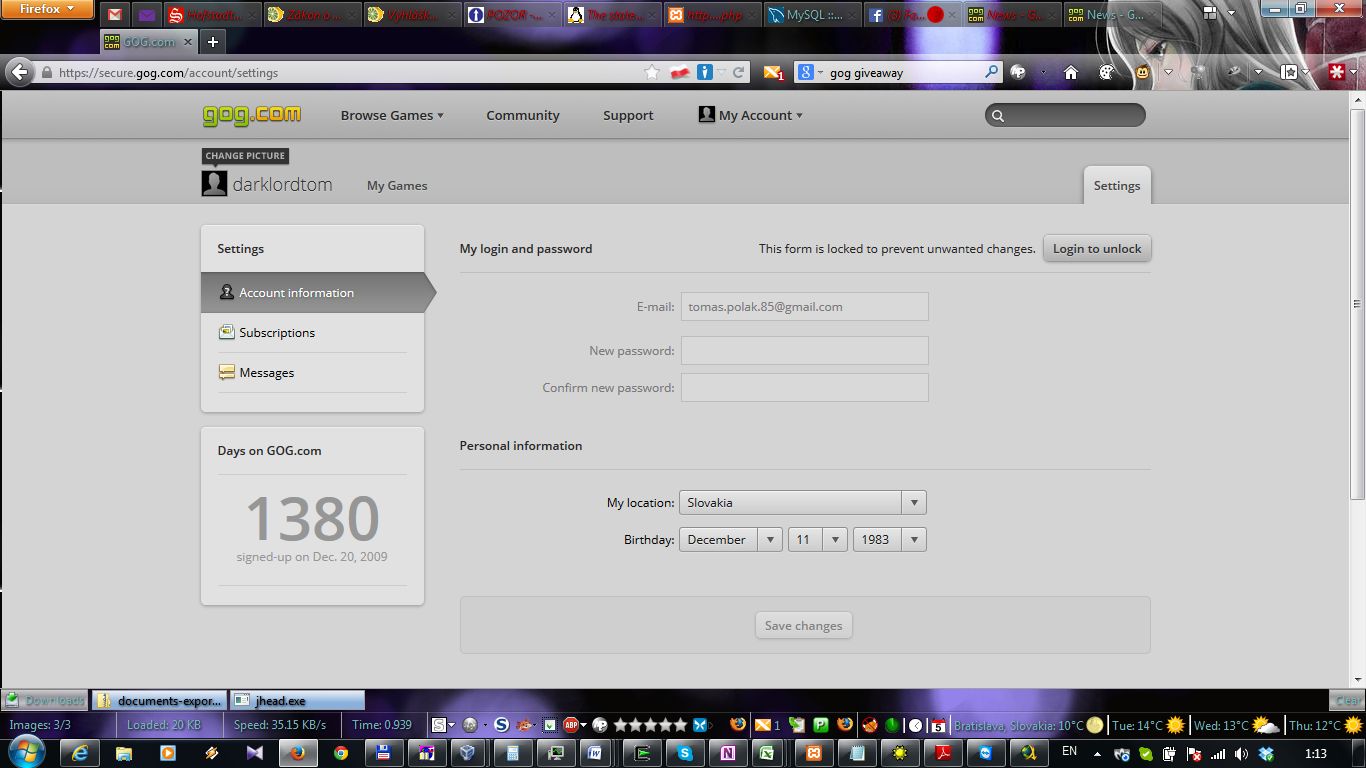Viewport: 1366px width, 768px height.
Task: Open Windows Explorer folder from taskbar
Action: 124,753
